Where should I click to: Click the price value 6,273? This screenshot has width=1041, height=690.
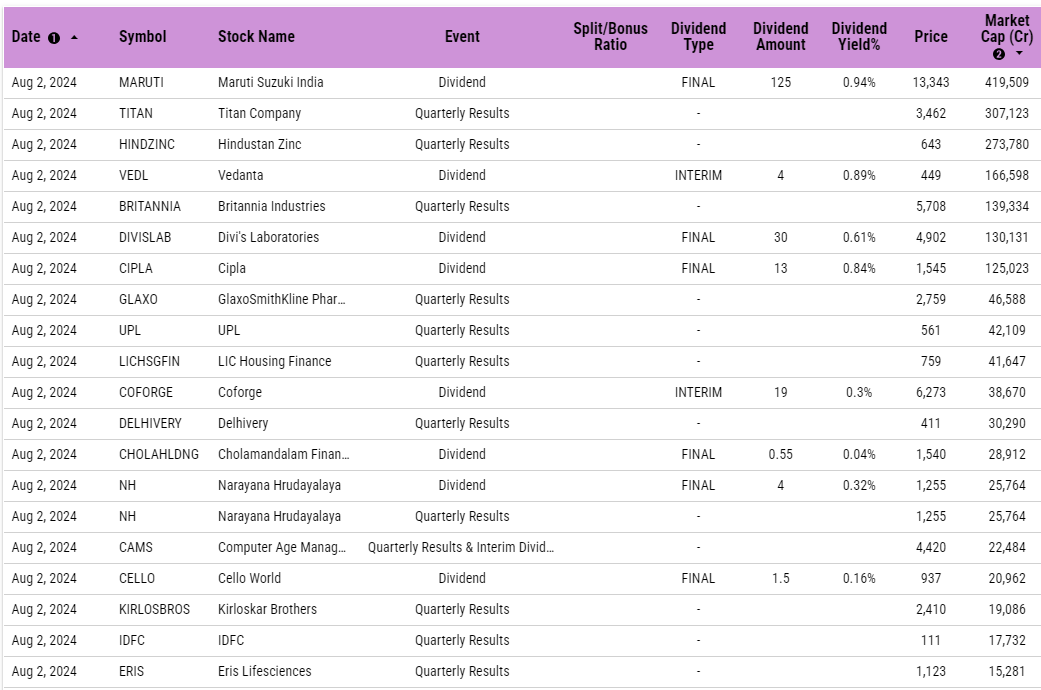point(931,392)
